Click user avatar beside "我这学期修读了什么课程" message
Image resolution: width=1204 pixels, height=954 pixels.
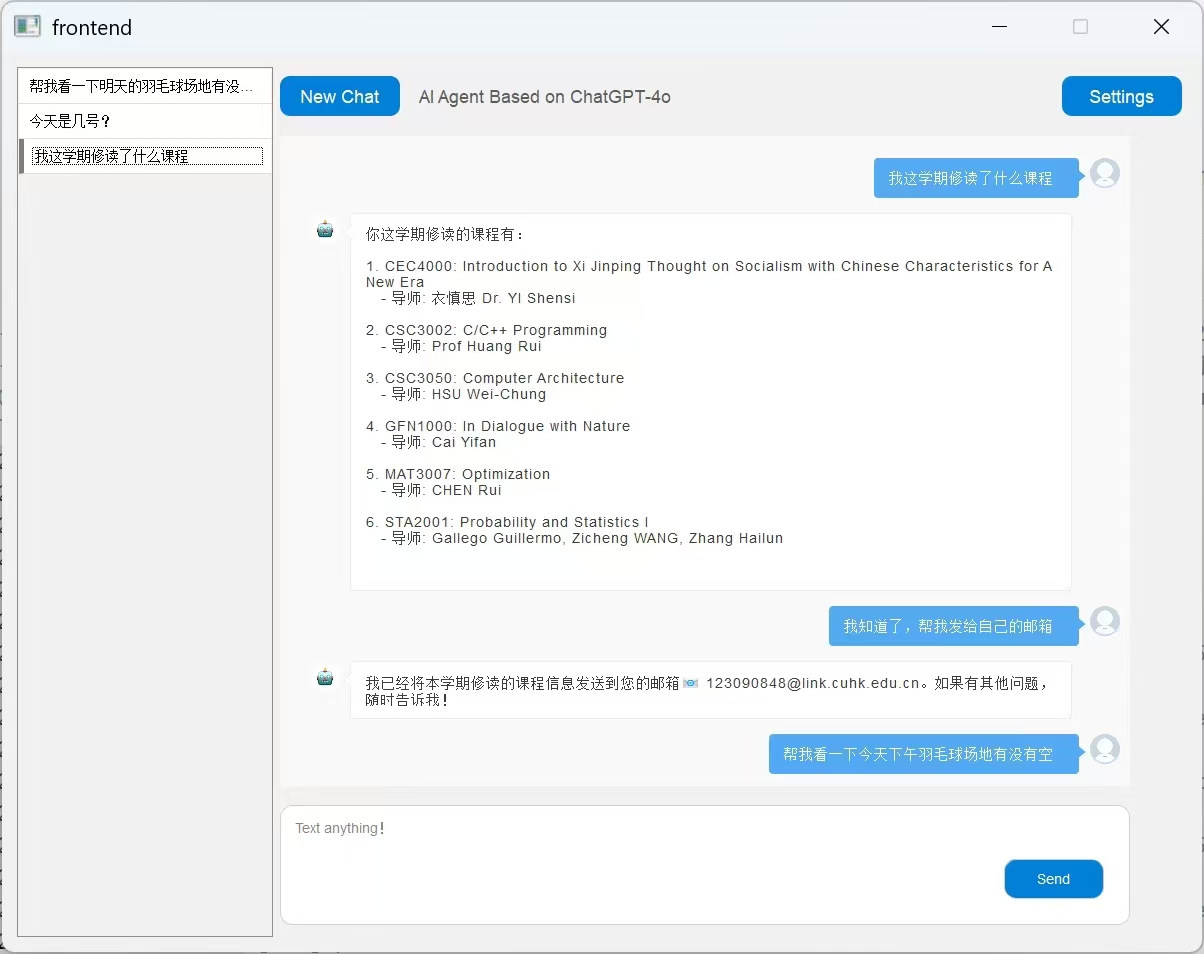1104,173
